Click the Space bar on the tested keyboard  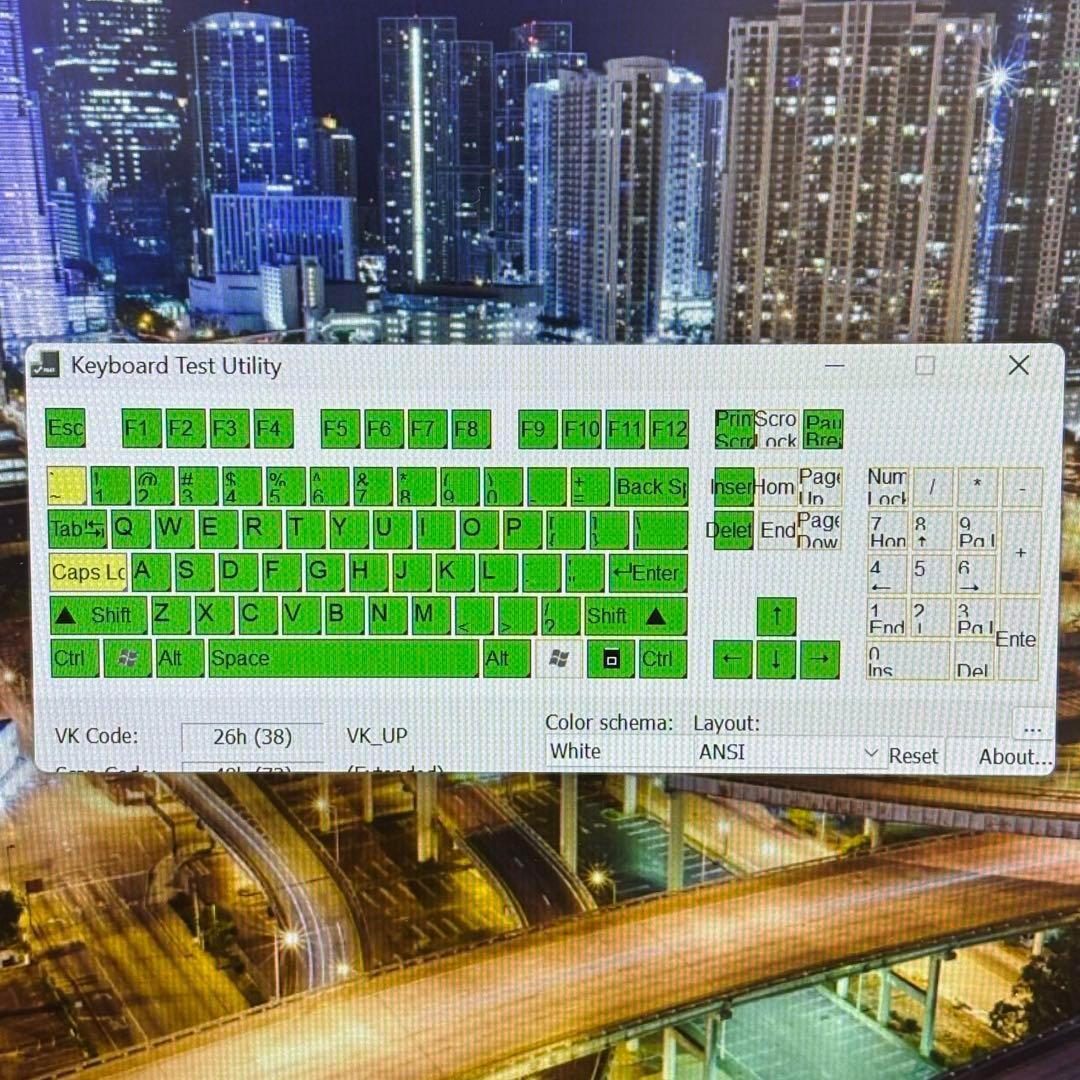pyautogui.click(x=345, y=659)
